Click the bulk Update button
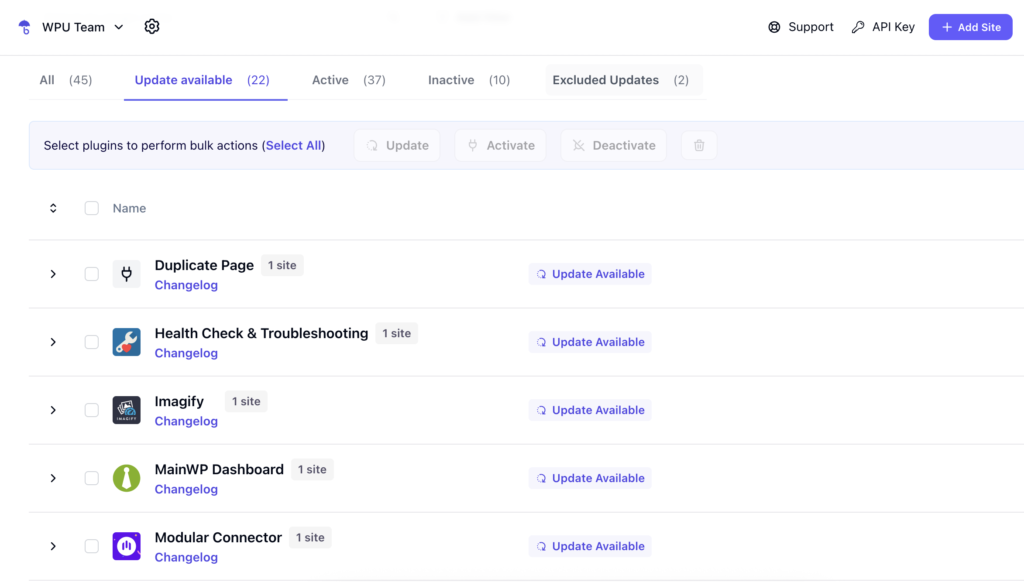1024x582 pixels. click(x=397, y=145)
